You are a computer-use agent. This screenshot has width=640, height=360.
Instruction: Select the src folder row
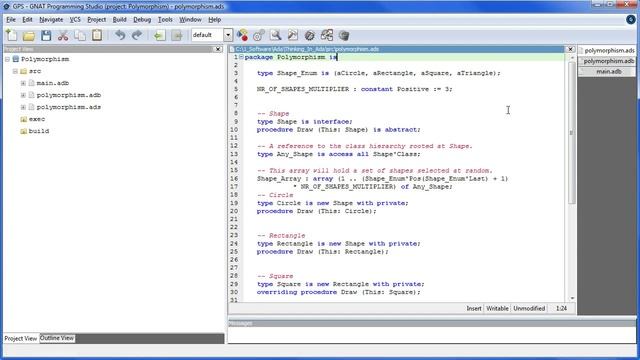tap(35, 71)
